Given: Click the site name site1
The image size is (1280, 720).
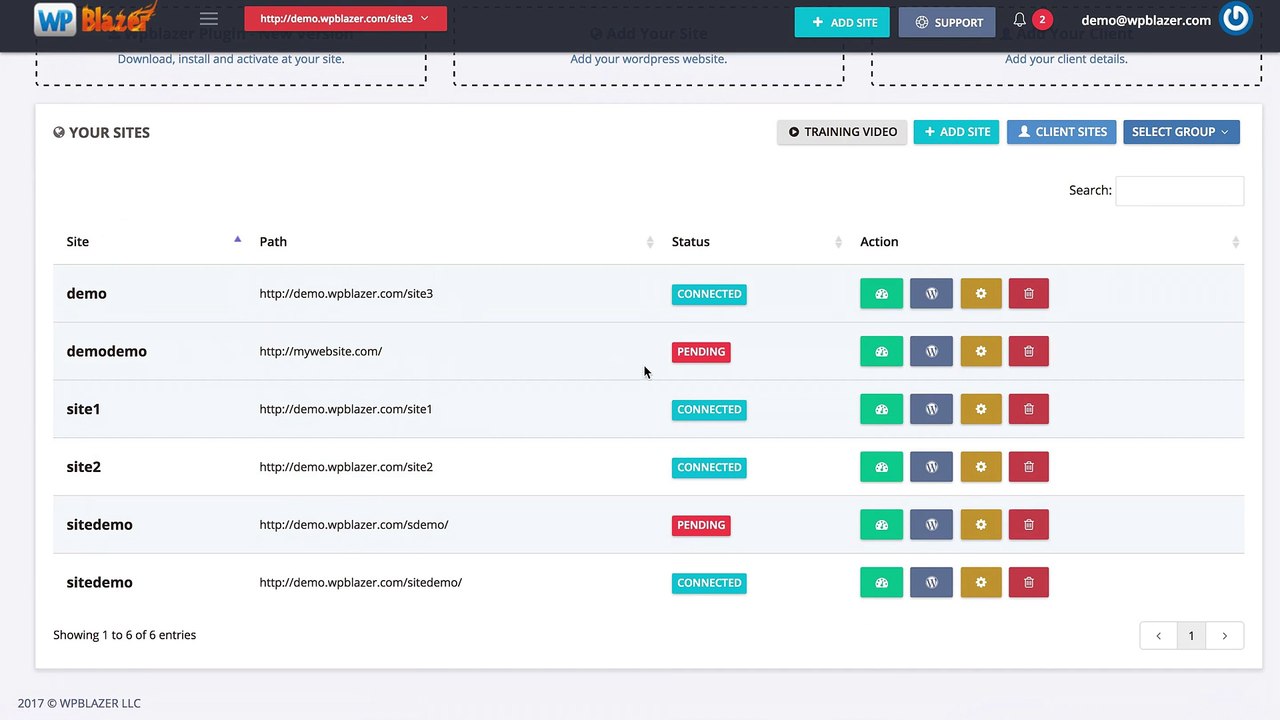Looking at the screenshot, I should [83, 409].
